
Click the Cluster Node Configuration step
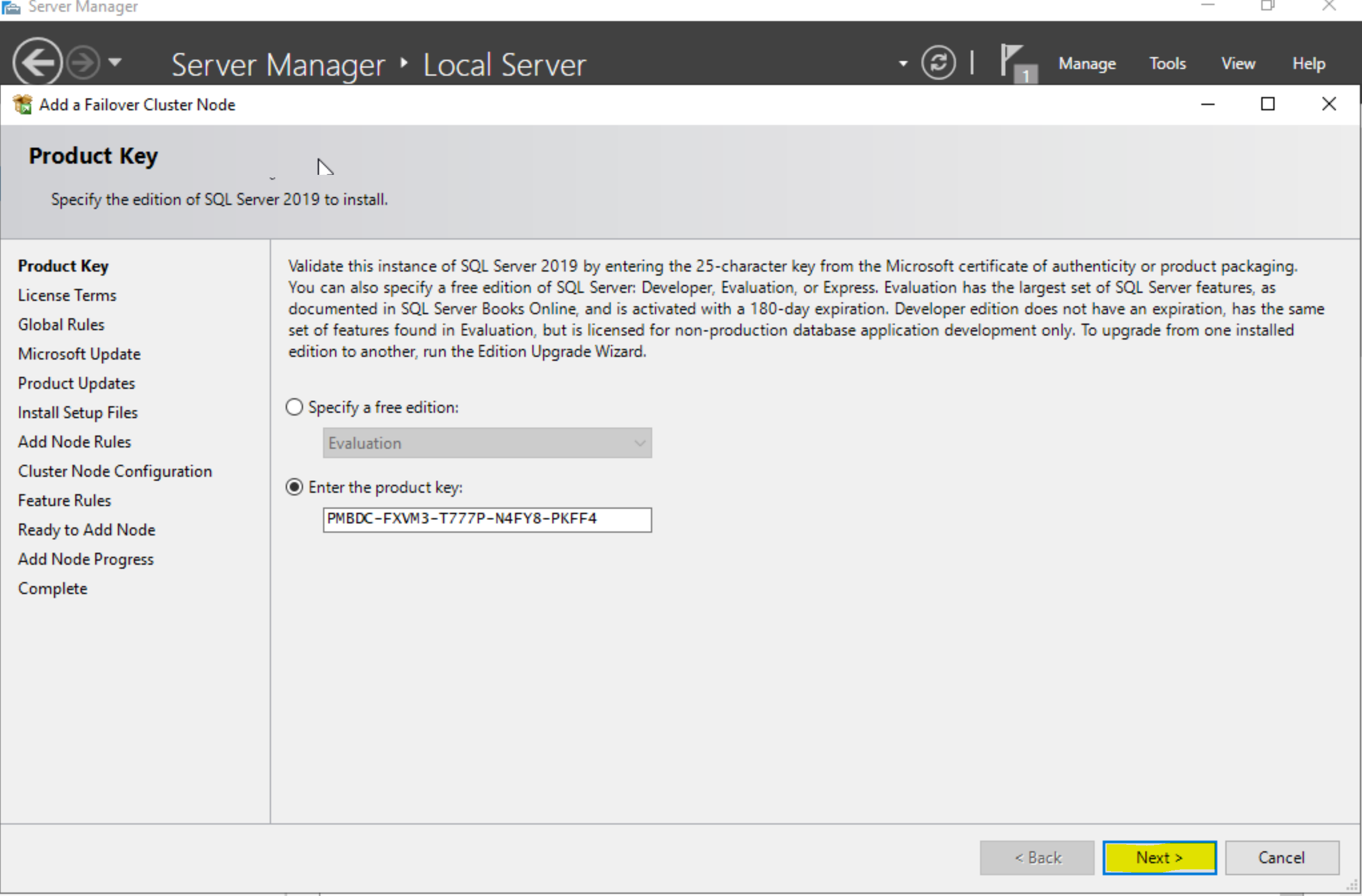pyautogui.click(x=115, y=472)
